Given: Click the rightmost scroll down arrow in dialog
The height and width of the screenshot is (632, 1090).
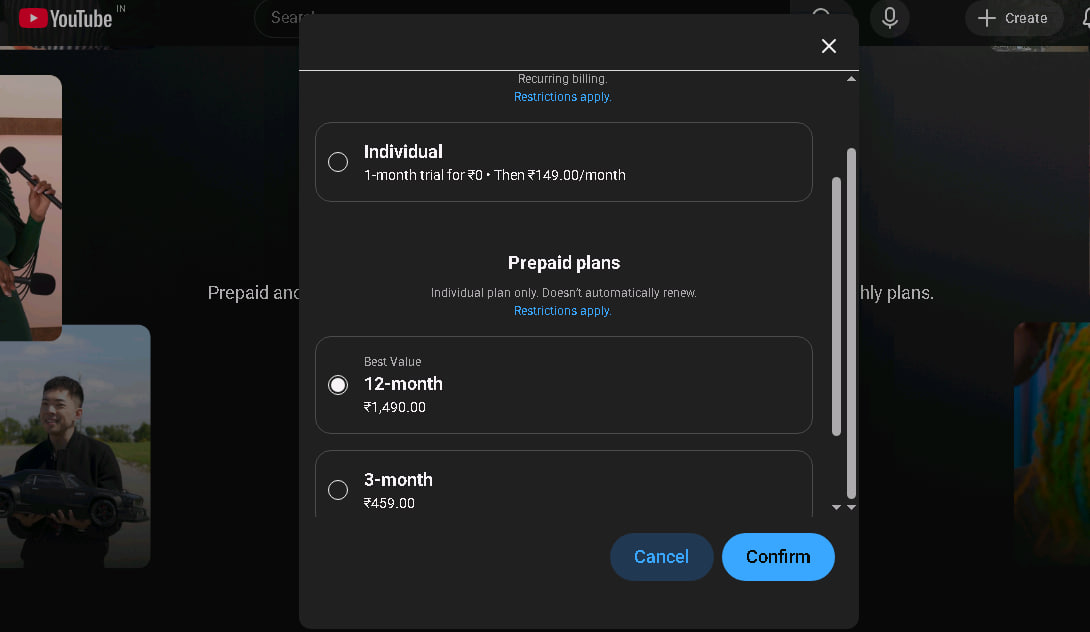Looking at the screenshot, I should (x=851, y=507).
